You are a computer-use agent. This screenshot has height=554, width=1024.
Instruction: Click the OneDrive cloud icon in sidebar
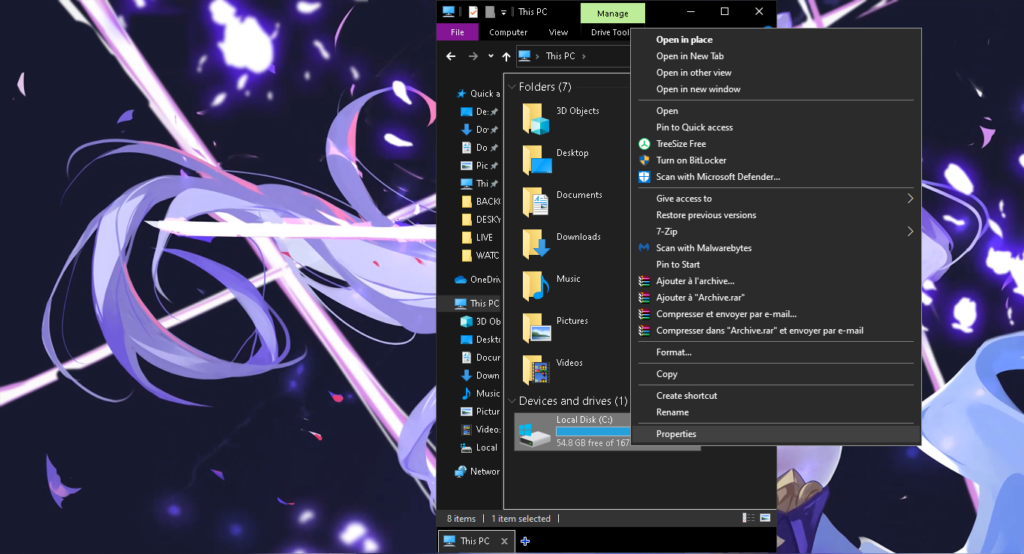click(460, 280)
